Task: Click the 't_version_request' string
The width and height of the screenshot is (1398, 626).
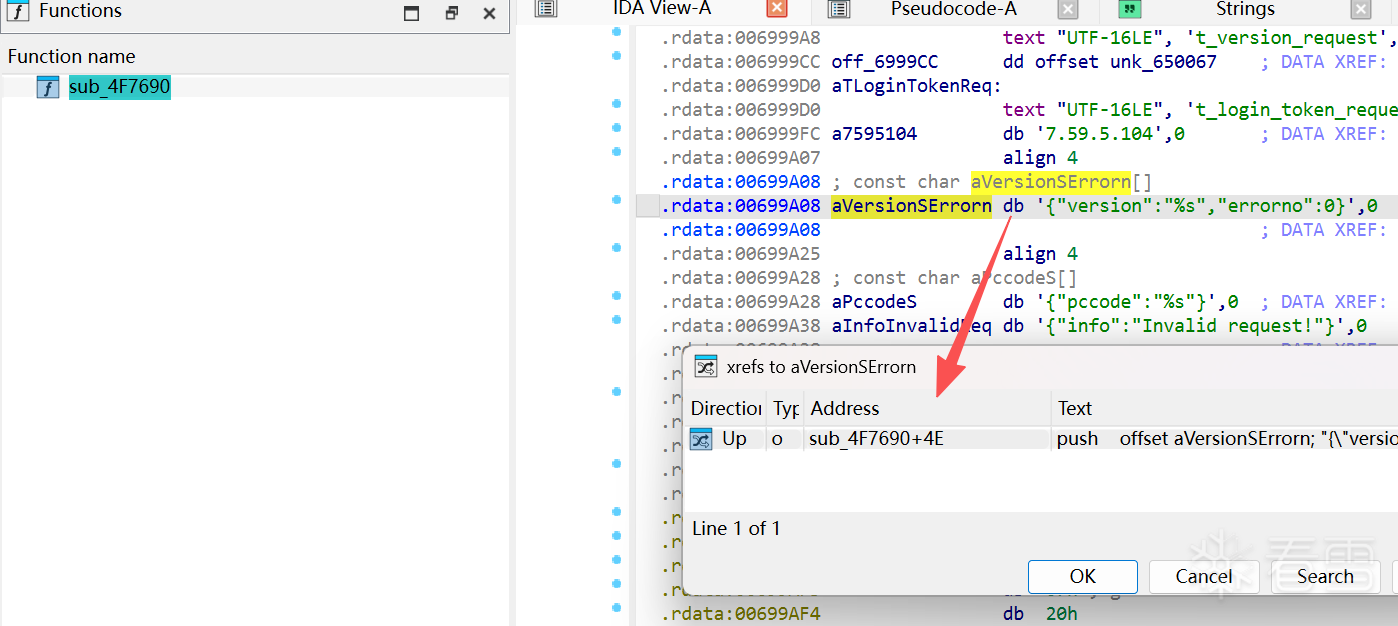Action: click(x=1282, y=38)
